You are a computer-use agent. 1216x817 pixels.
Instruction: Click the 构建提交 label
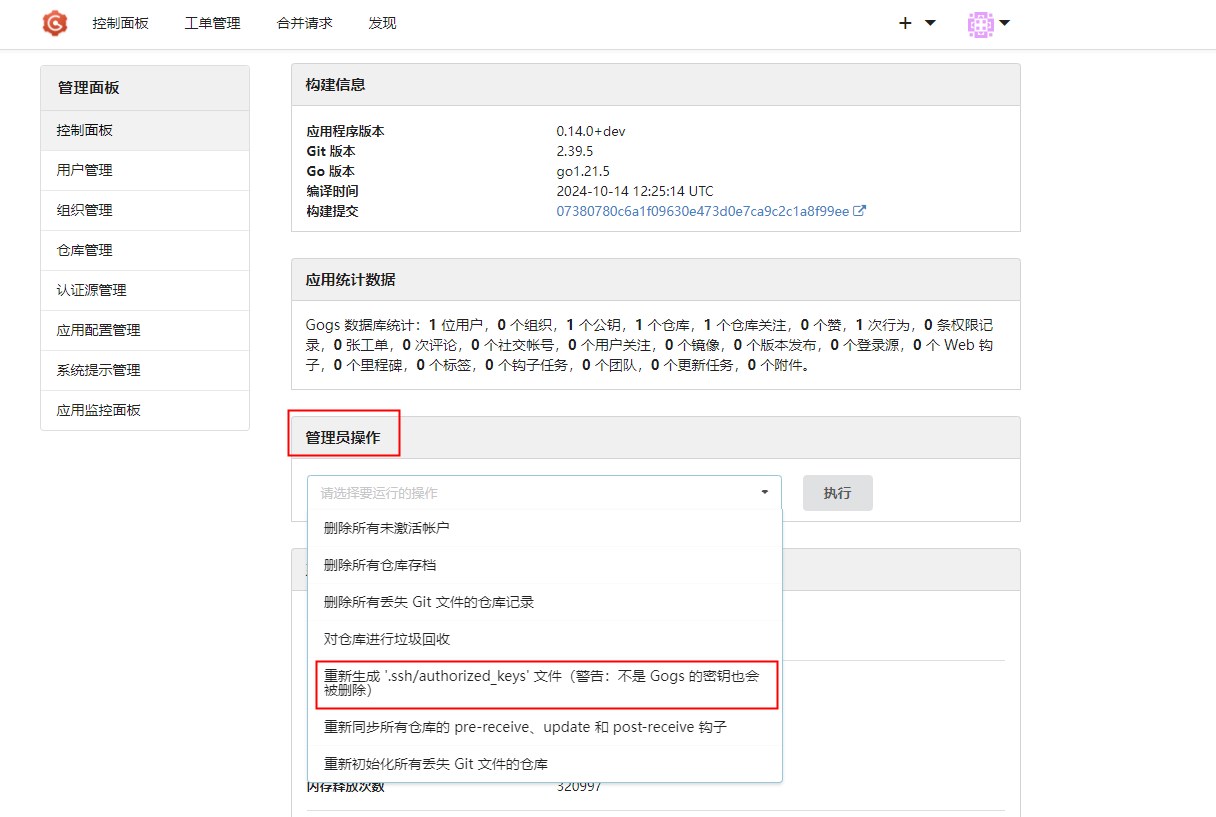332,211
